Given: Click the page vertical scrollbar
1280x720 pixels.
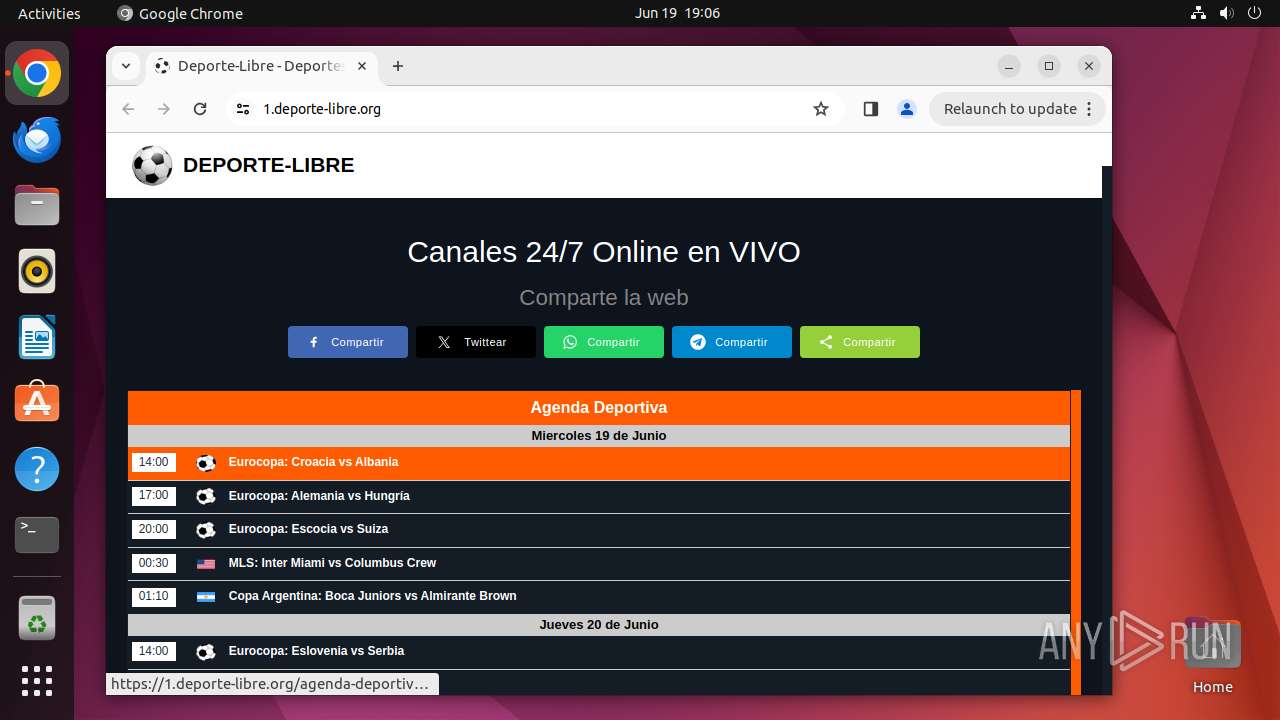Looking at the screenshot, I should [x=1106, y=430].
